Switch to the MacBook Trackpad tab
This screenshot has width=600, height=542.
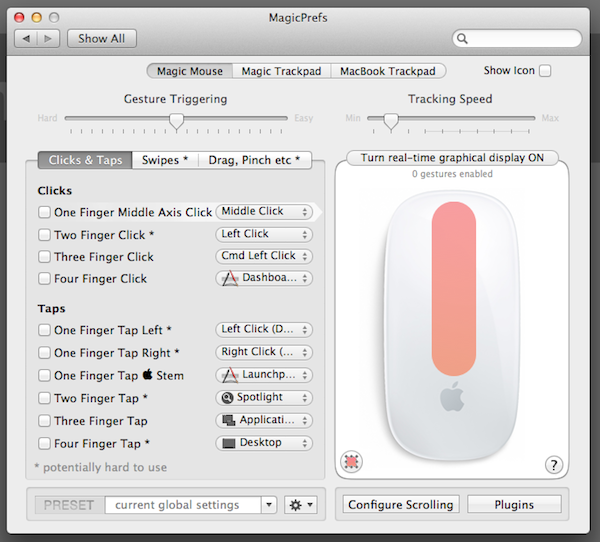point(388,71)
